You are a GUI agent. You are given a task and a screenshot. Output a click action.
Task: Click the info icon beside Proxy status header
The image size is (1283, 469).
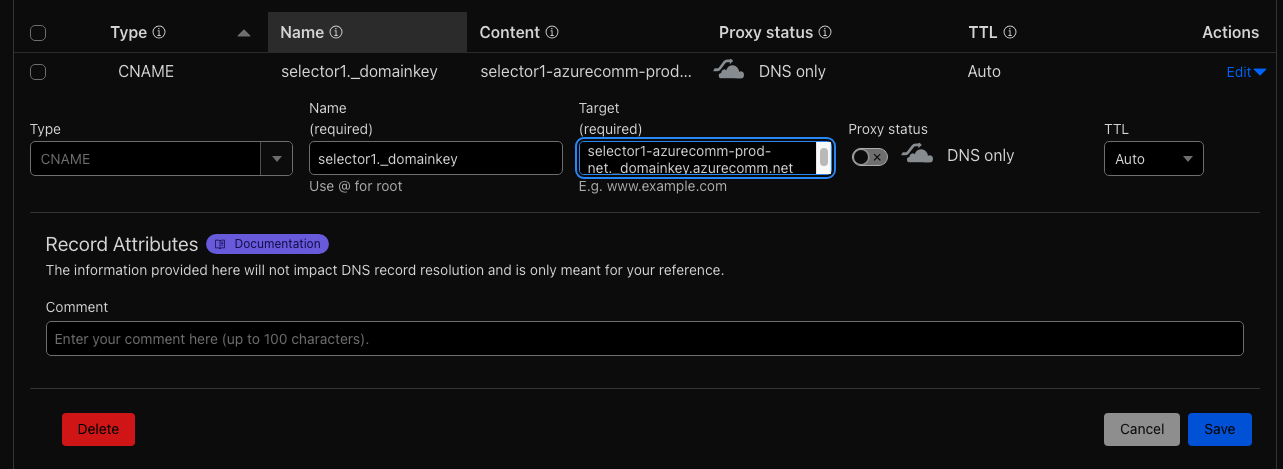(x=825, y=32)
